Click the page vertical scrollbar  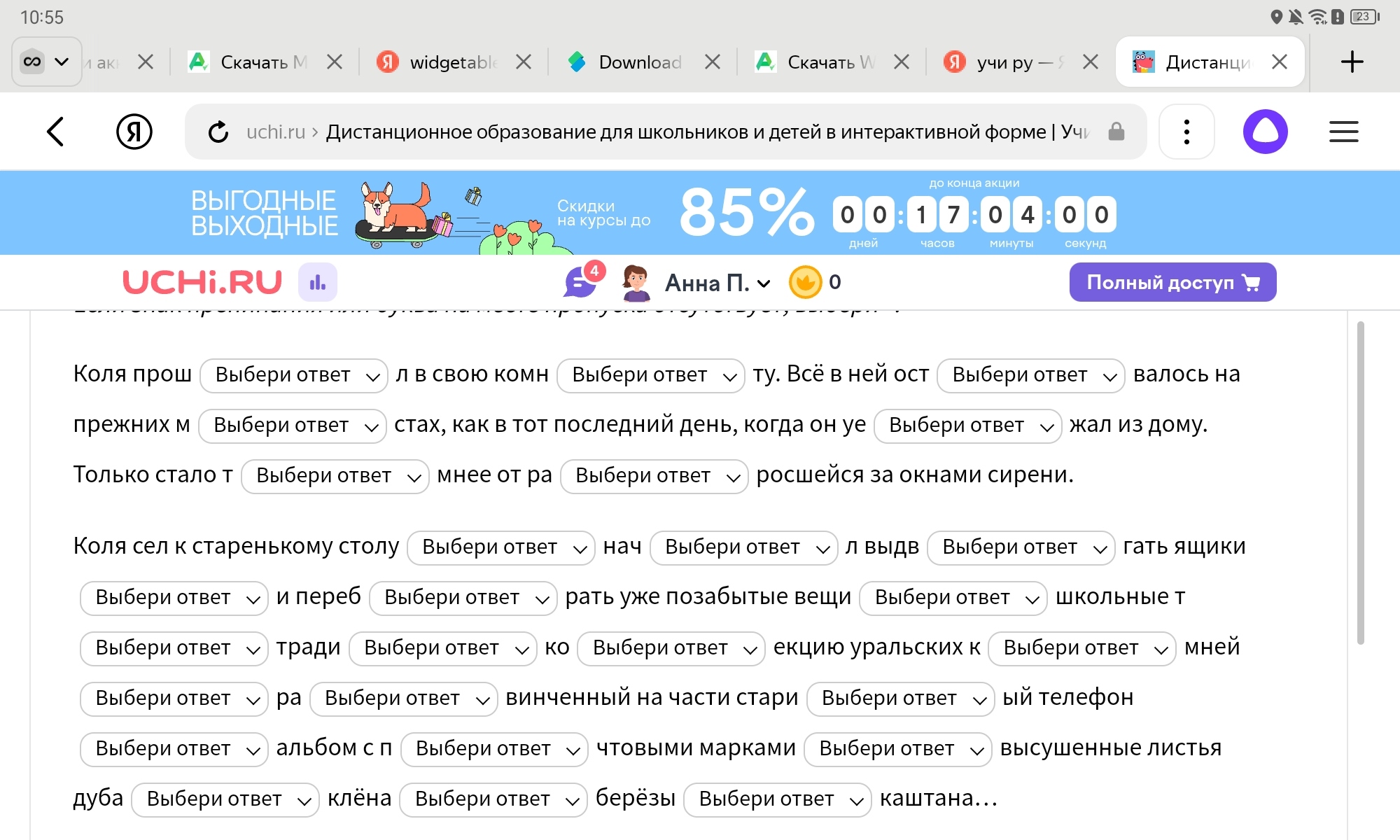pos(1360,483)
